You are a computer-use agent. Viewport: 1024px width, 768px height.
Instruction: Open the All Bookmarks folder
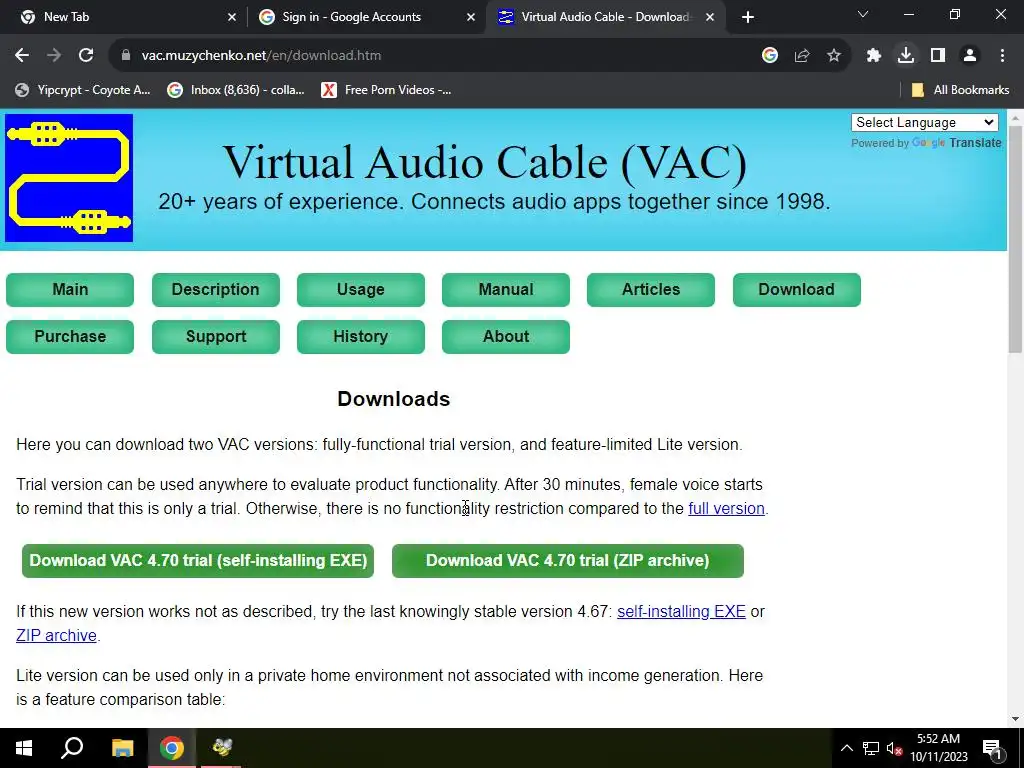click(960, 90)
